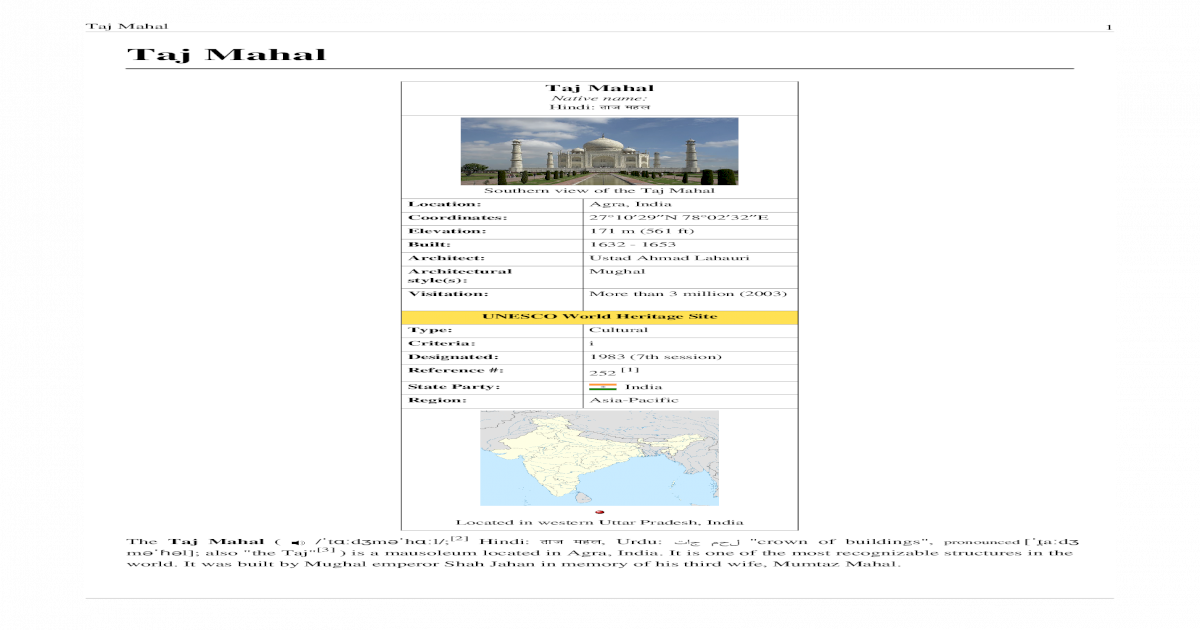Click the "Taj Mahal" title of the infobox
1200x630 pixels.
pyautogui.click(x=599, y=88)
